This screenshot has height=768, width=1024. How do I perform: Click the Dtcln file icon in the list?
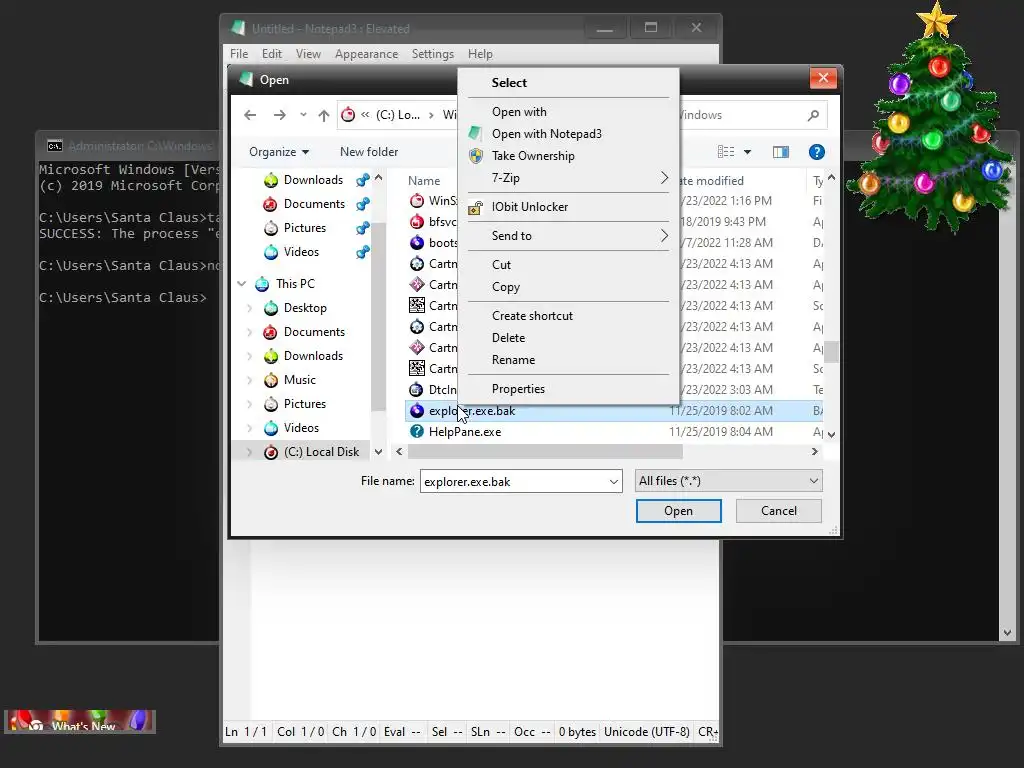pyautogui.click(x=417, y=390)
